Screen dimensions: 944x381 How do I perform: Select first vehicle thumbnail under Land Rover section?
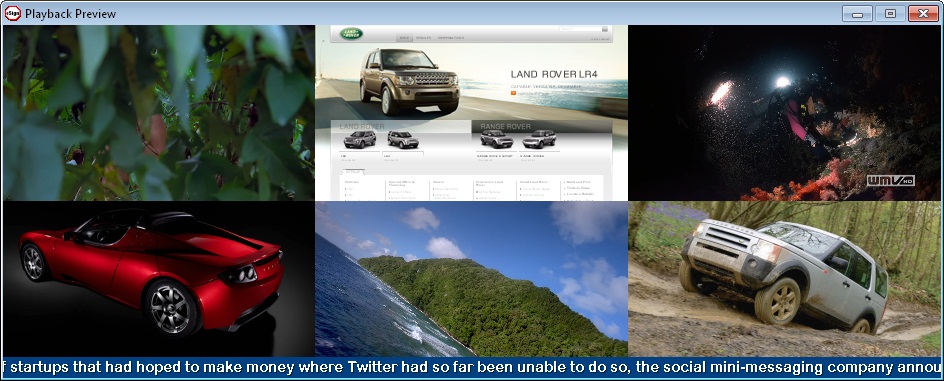359,140
